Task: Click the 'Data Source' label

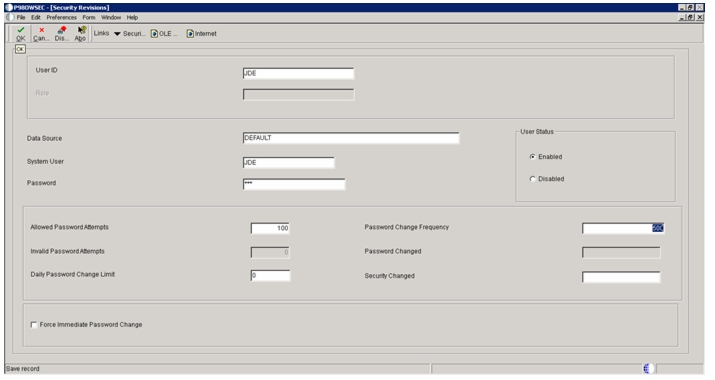Action: click(x=44, y=138)
